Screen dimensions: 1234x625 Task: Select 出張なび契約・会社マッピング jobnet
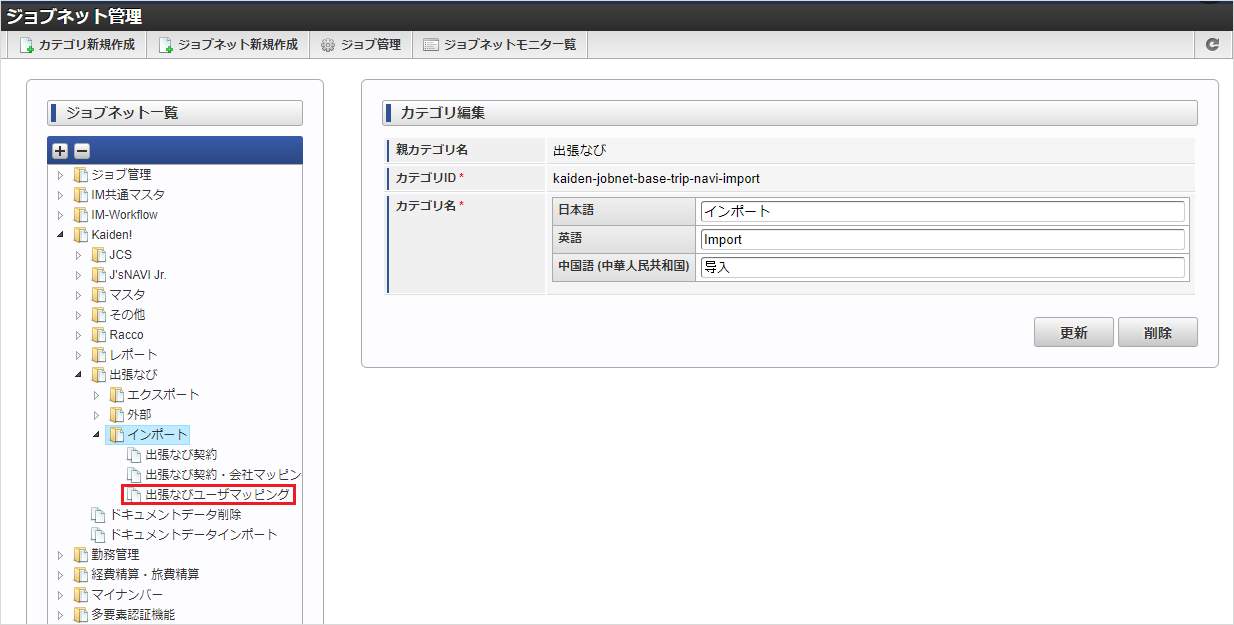(223, 475)
